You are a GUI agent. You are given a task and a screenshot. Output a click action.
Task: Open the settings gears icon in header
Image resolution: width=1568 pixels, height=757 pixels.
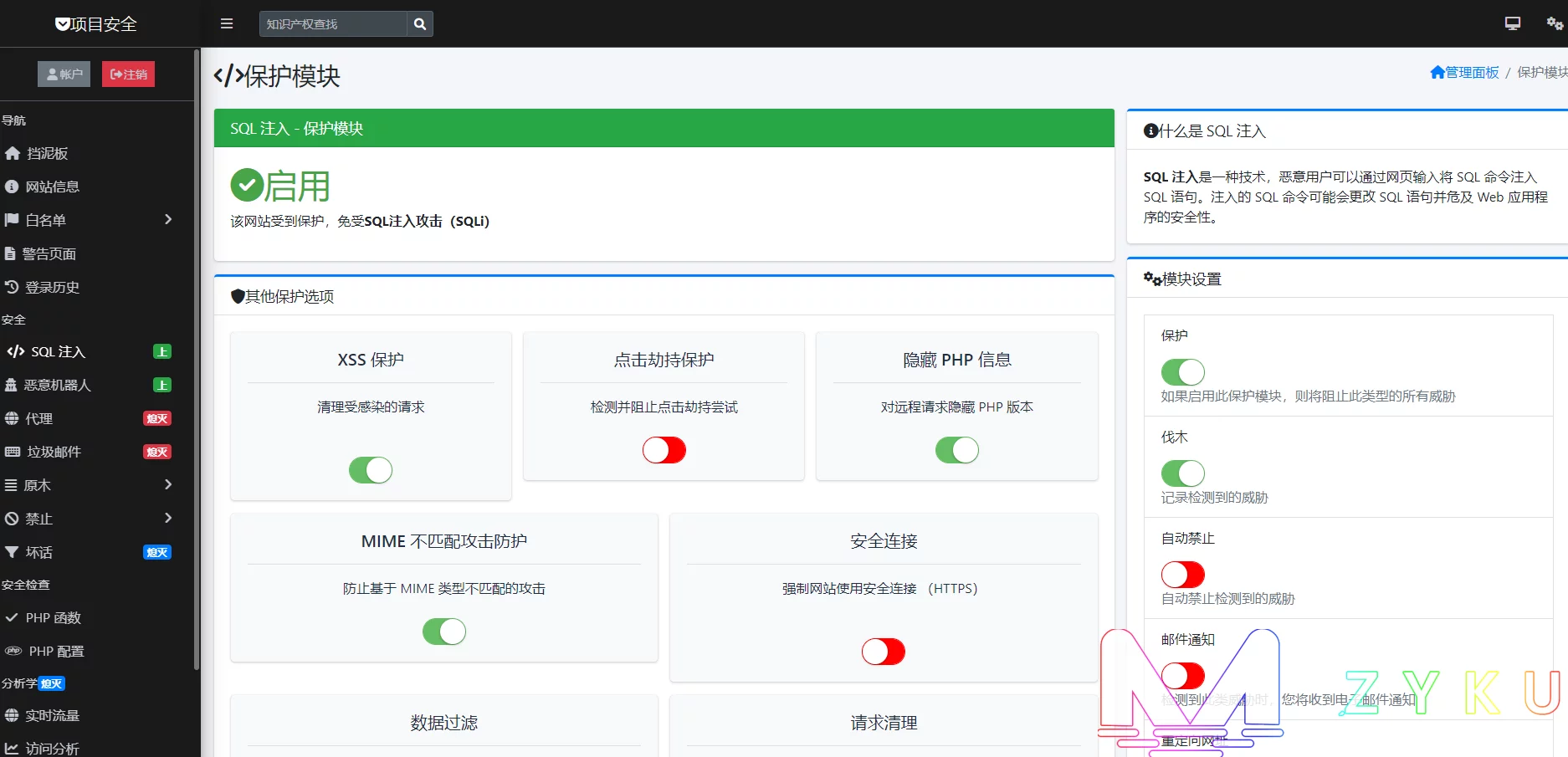[x=1554, y=23]
